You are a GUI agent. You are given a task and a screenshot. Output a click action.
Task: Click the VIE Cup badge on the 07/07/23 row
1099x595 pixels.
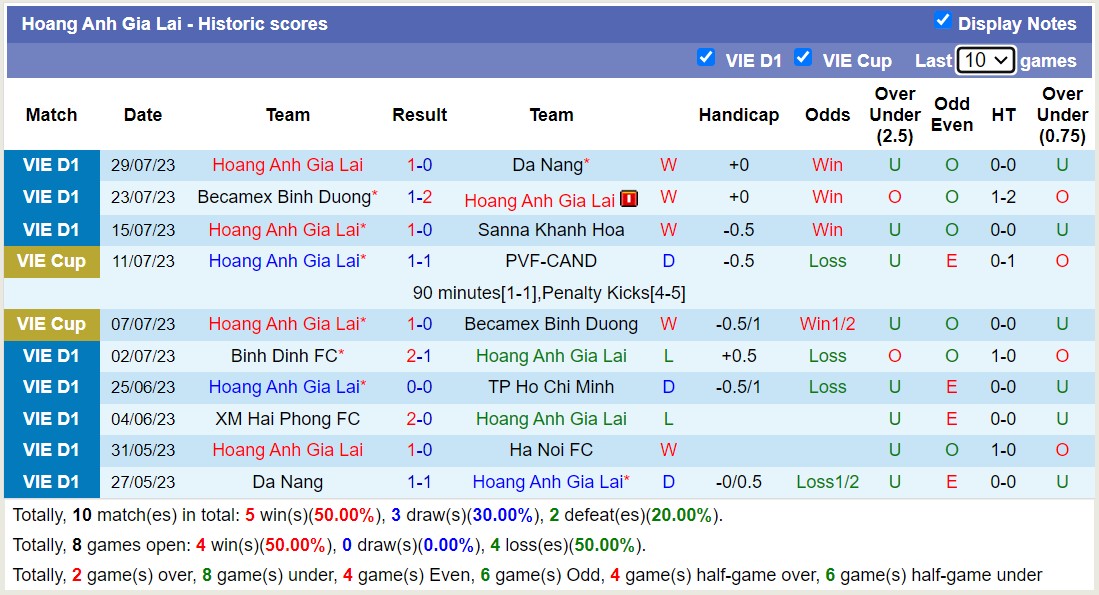51,323
